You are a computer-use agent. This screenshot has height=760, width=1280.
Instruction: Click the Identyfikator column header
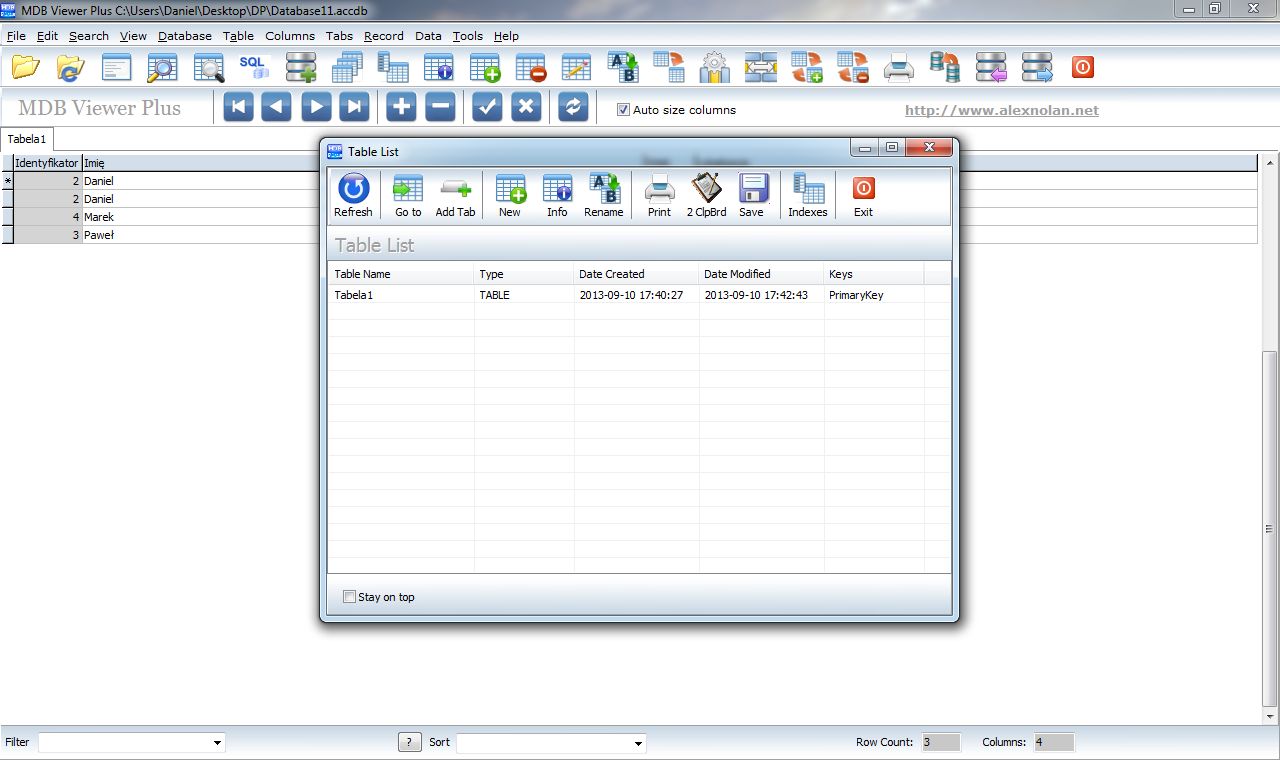coord(47,163)
